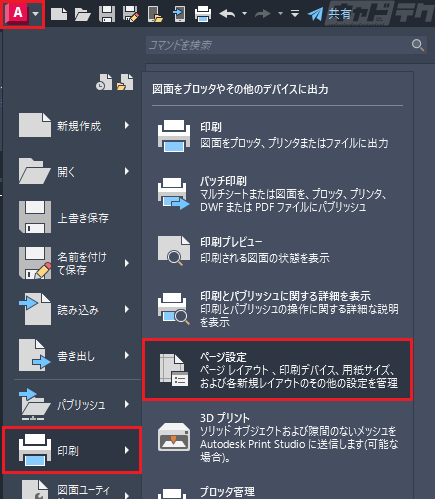
Task: Click the コマンドを検索 search field
Action: (286, 45)
